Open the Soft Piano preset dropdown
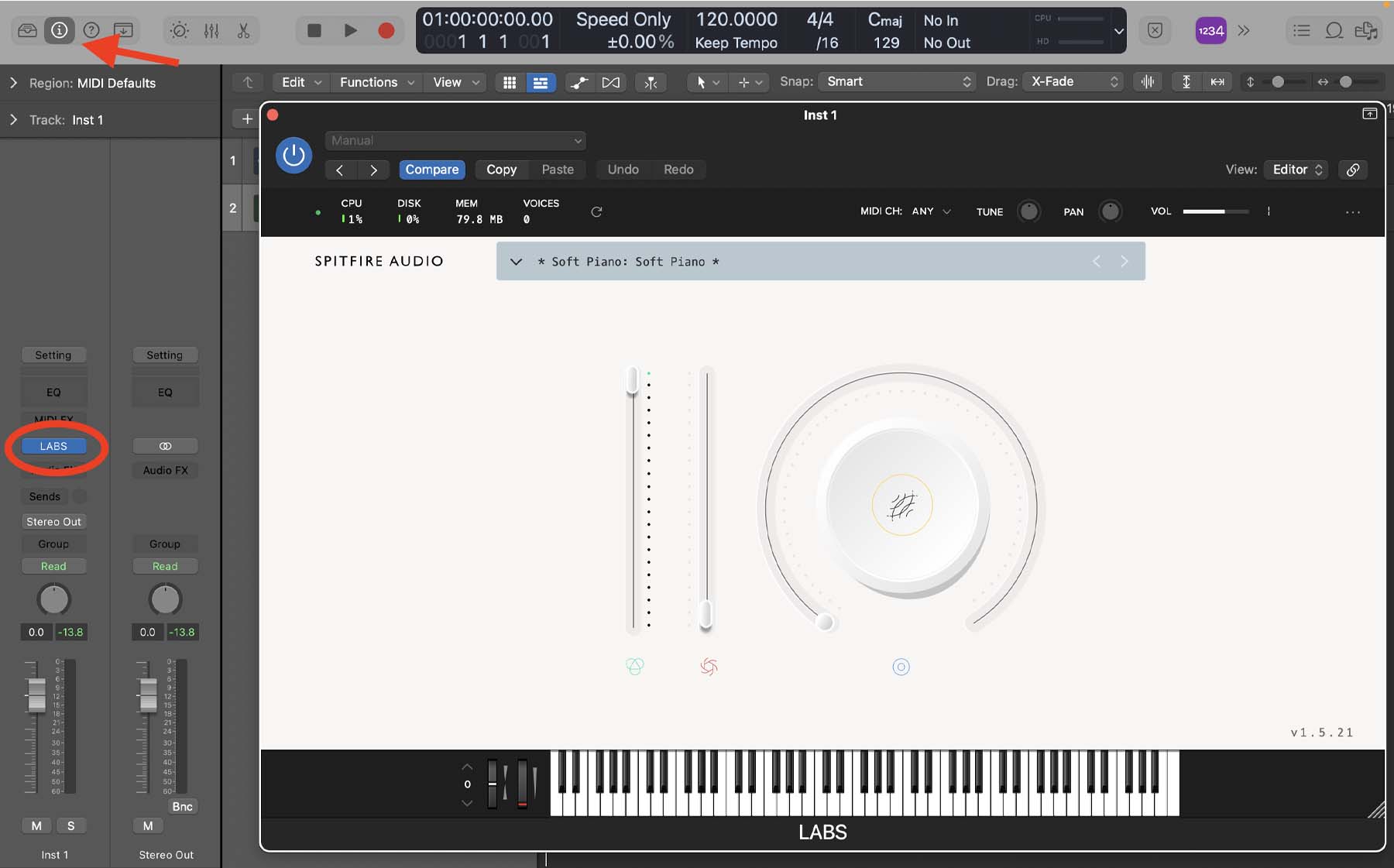This screenshot has width=1394, height=868. (516, 262)
